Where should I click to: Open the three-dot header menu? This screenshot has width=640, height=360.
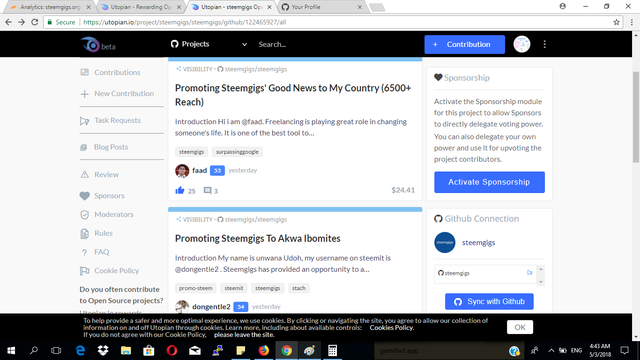[544, 44]
